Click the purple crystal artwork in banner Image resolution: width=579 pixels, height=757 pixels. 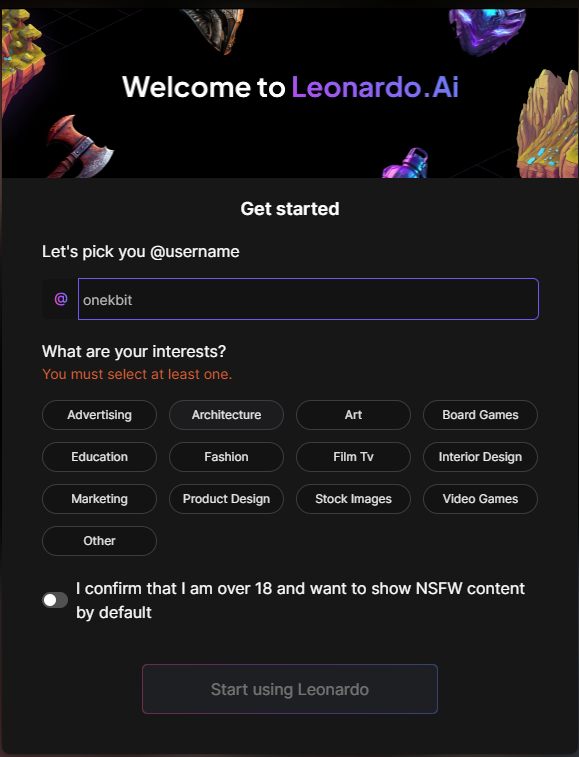click(486, 30)
